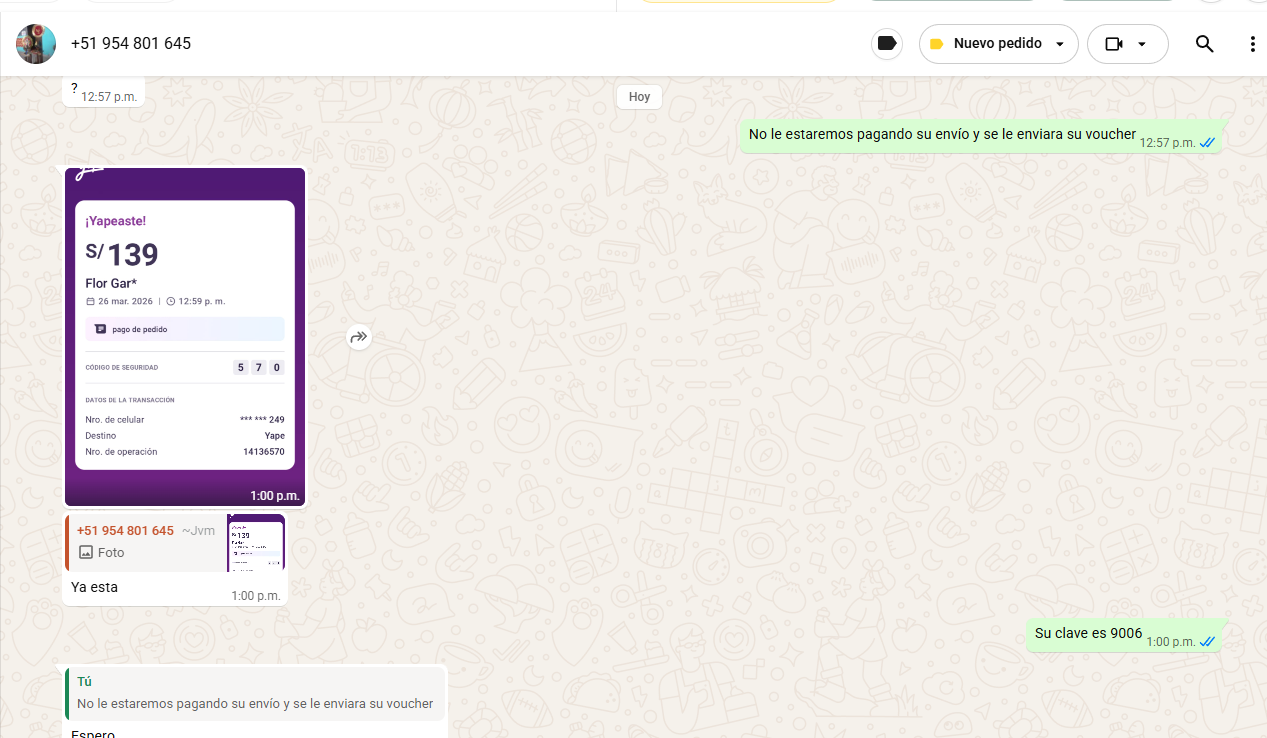Click the dropdown arrow beside Nuevo pedido
The width and height of the screenshot is (1267, 738).
[x=1060, y=44]
